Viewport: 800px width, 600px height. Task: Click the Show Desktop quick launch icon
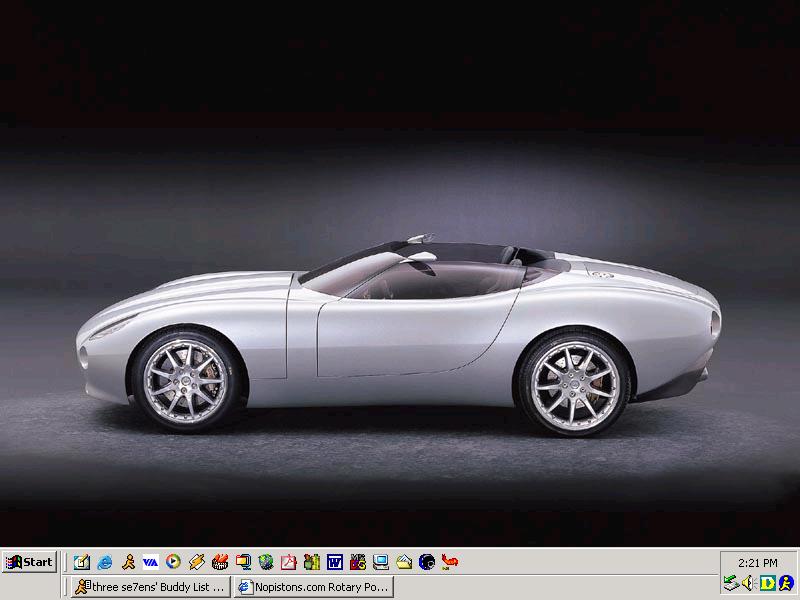click(x=82, y=562)
